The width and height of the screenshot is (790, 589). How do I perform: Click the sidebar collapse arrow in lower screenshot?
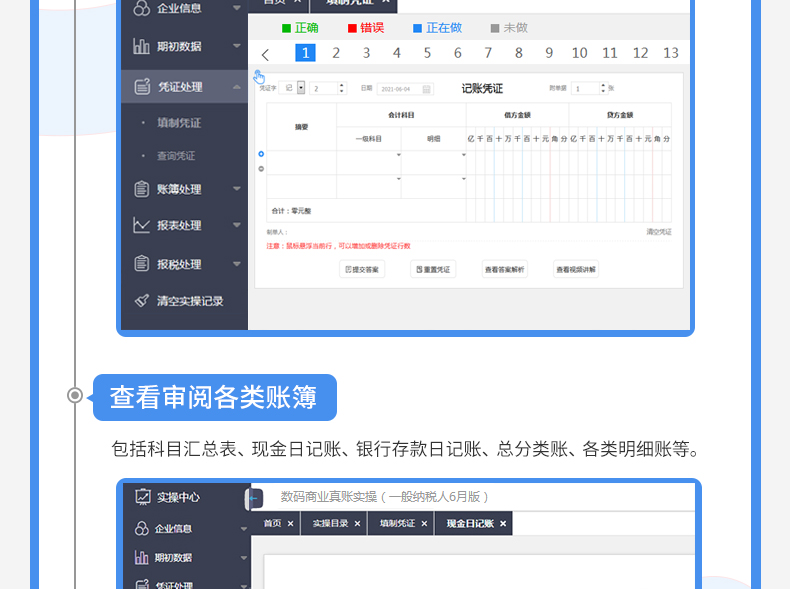tap(255, 497)
